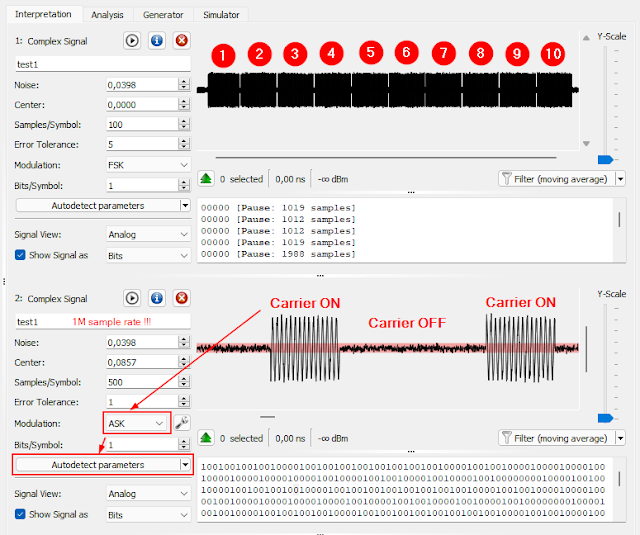Click green up-arrow icon for signal 2
This screenshot has height=535, width=640.
206,438
